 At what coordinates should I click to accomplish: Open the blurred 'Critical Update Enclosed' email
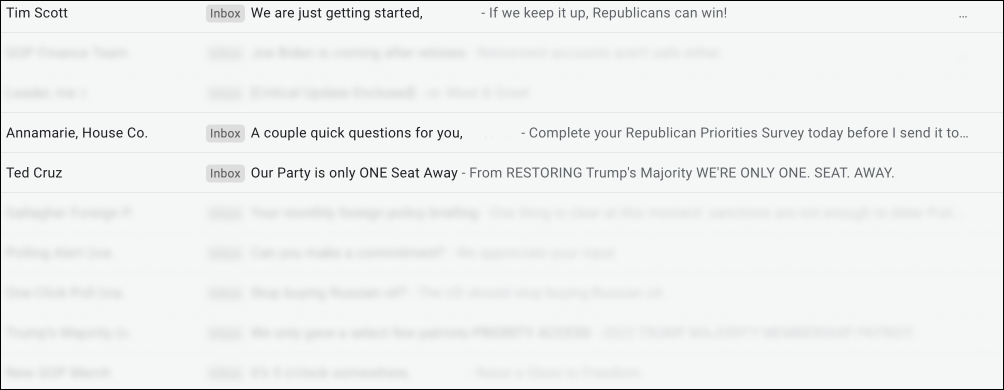click(502, 93)
